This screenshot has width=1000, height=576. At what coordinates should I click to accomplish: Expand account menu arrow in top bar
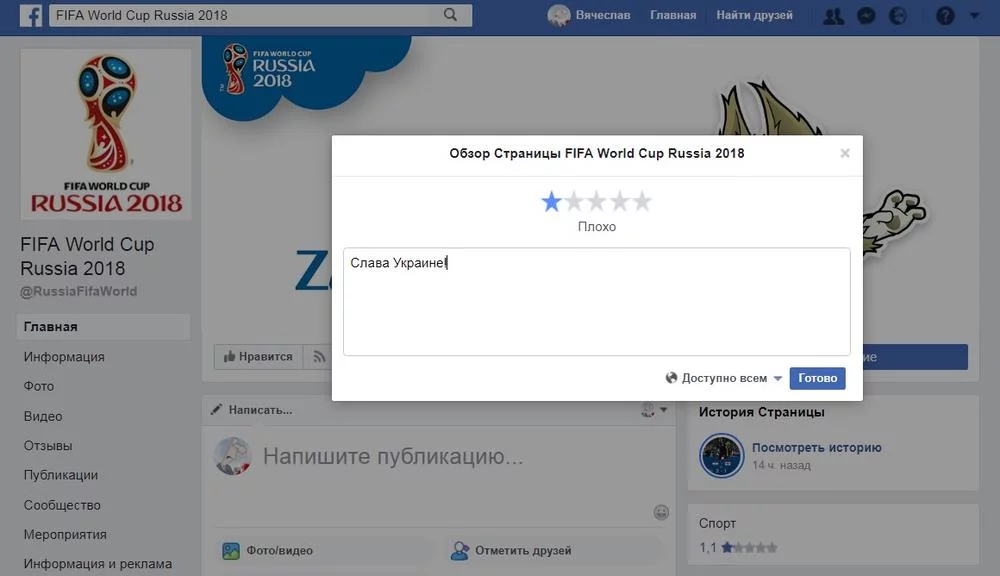pos(974,15)
